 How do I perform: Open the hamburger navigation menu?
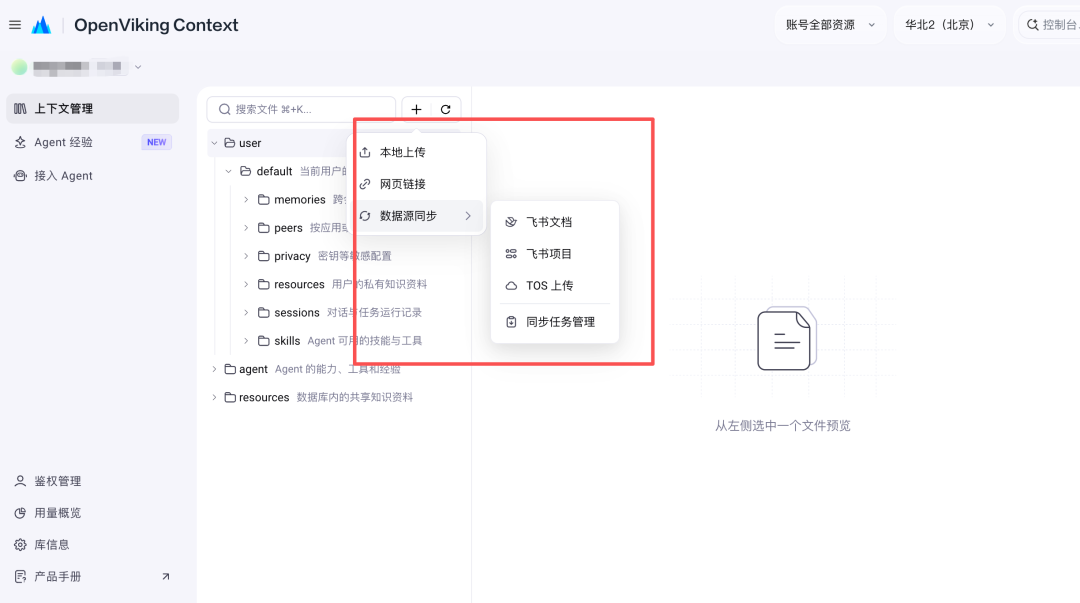point(15,25)
